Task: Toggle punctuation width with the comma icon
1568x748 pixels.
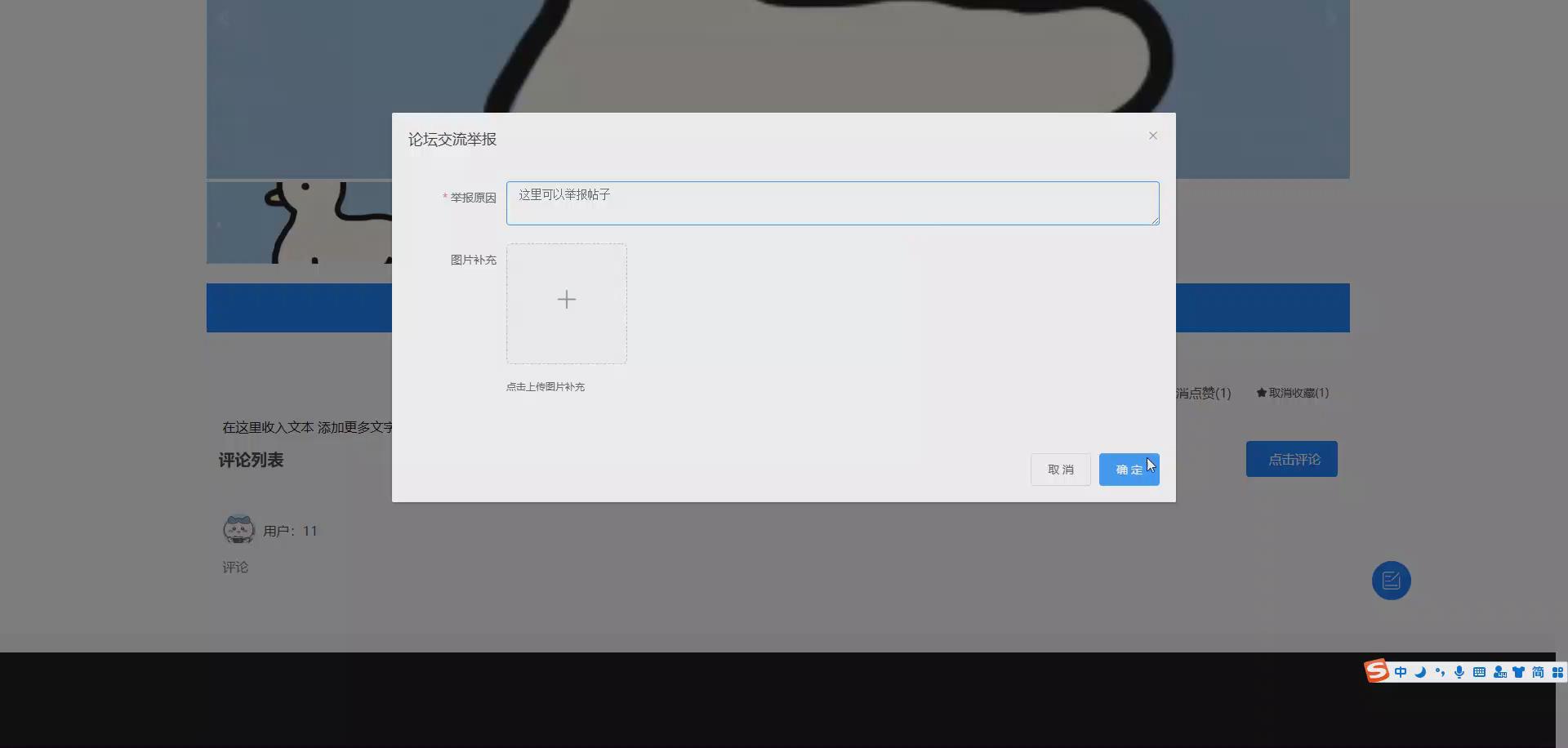Action: pos(1440,671)
